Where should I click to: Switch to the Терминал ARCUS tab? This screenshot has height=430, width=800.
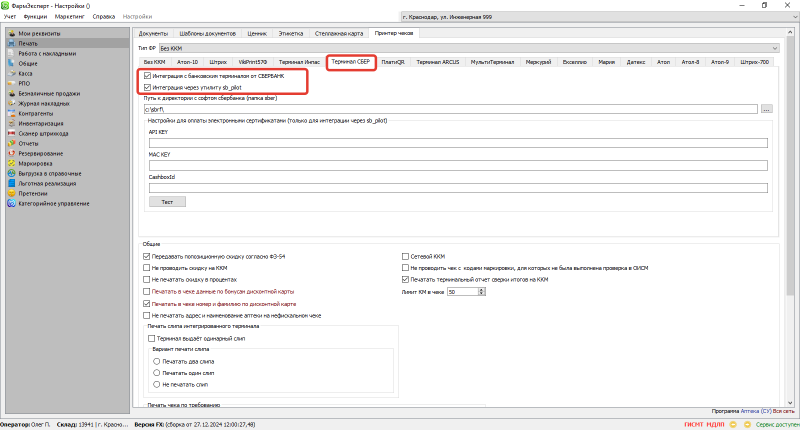(x=440, y=62)
